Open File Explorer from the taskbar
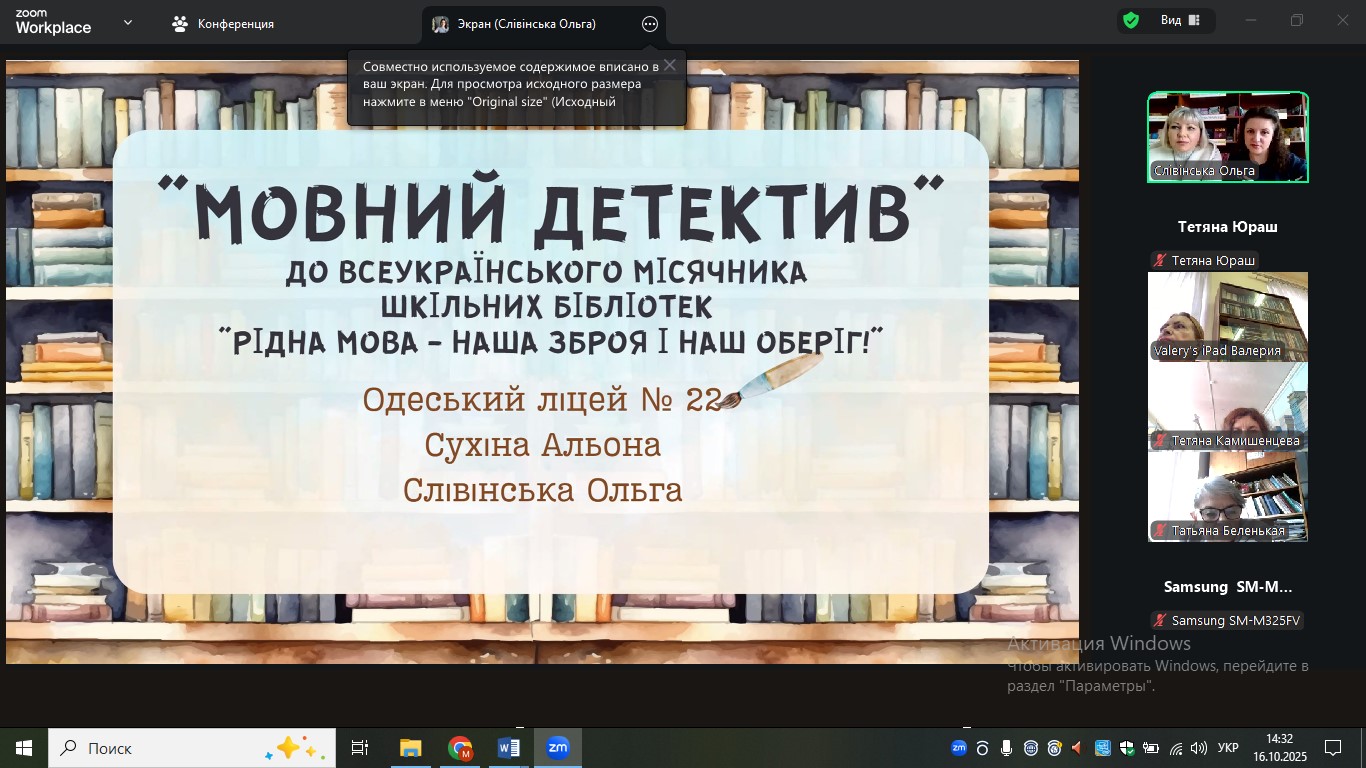Viewport: 1366px width, 768px height. [x=410, y=748]
